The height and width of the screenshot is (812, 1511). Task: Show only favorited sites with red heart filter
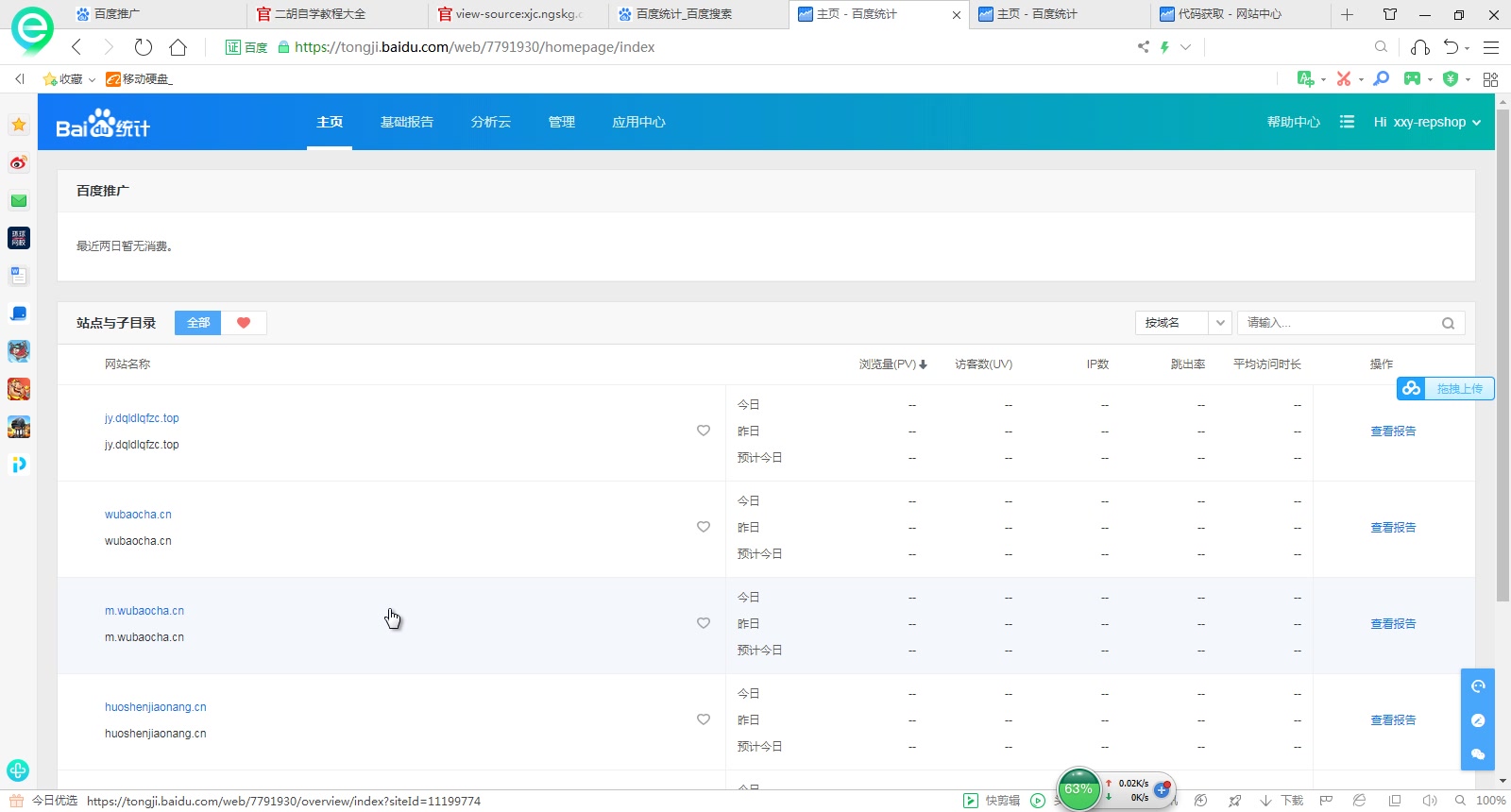pyautogui.click(x=244, y=323)
